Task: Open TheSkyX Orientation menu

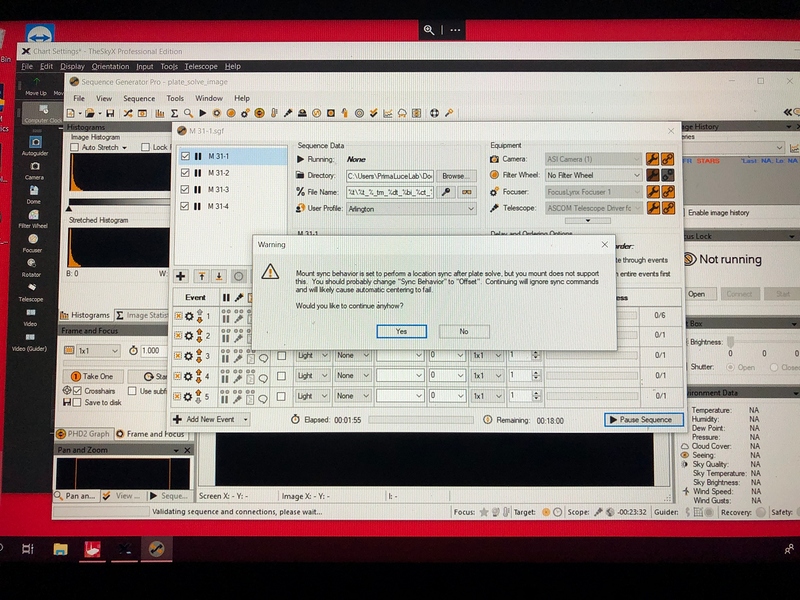Action: point(110,66)
